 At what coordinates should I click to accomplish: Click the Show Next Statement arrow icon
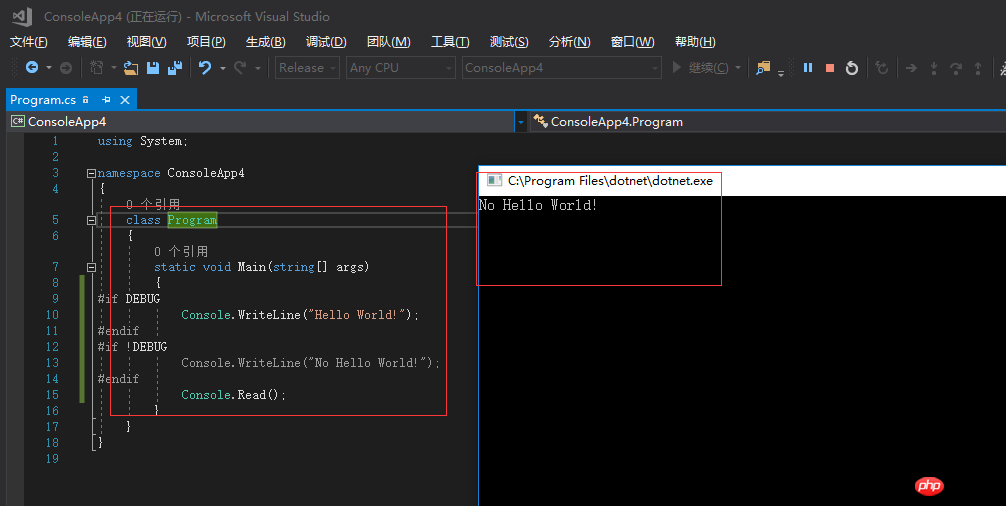tap(911, 67)
